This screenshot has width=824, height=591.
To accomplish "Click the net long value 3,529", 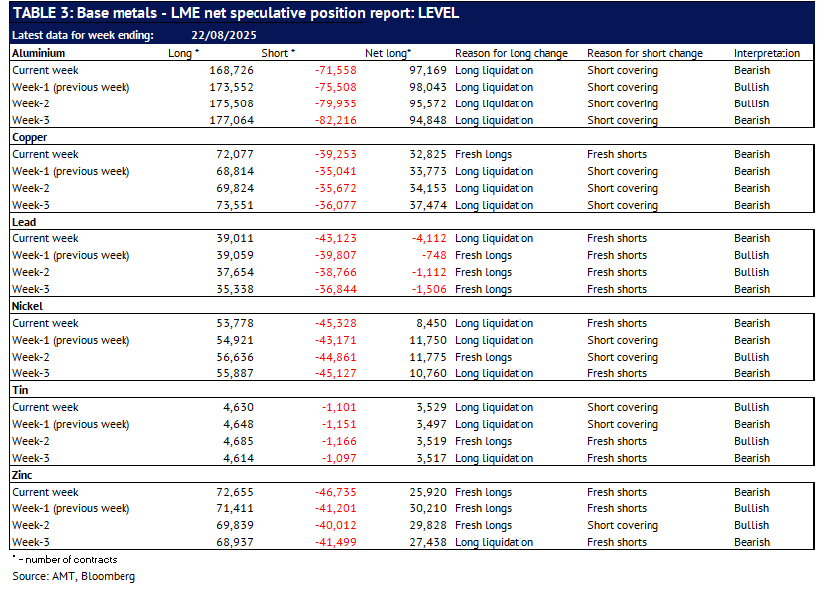I will [x=431, y=407].
